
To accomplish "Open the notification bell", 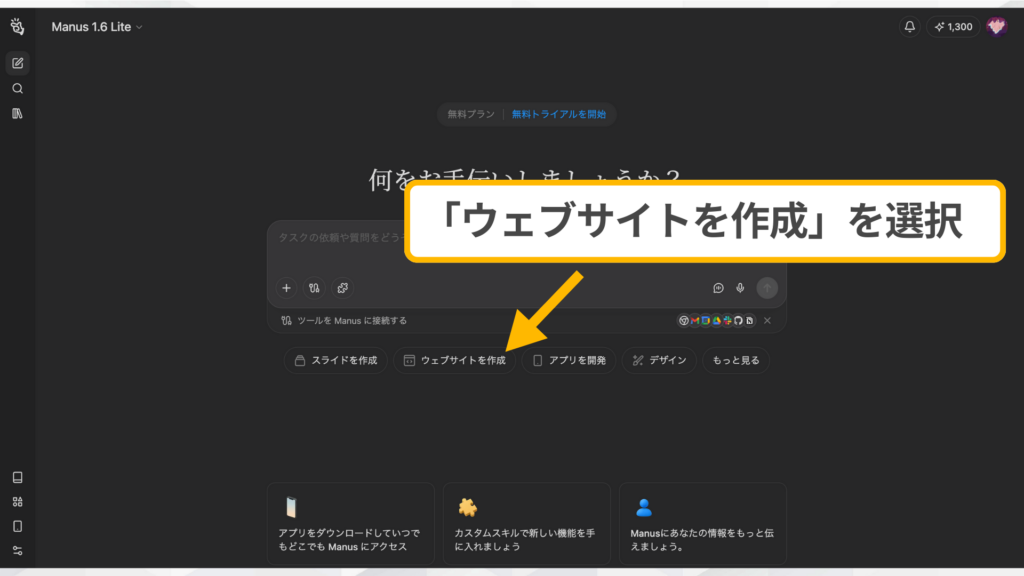I will (x=908, y=27).
